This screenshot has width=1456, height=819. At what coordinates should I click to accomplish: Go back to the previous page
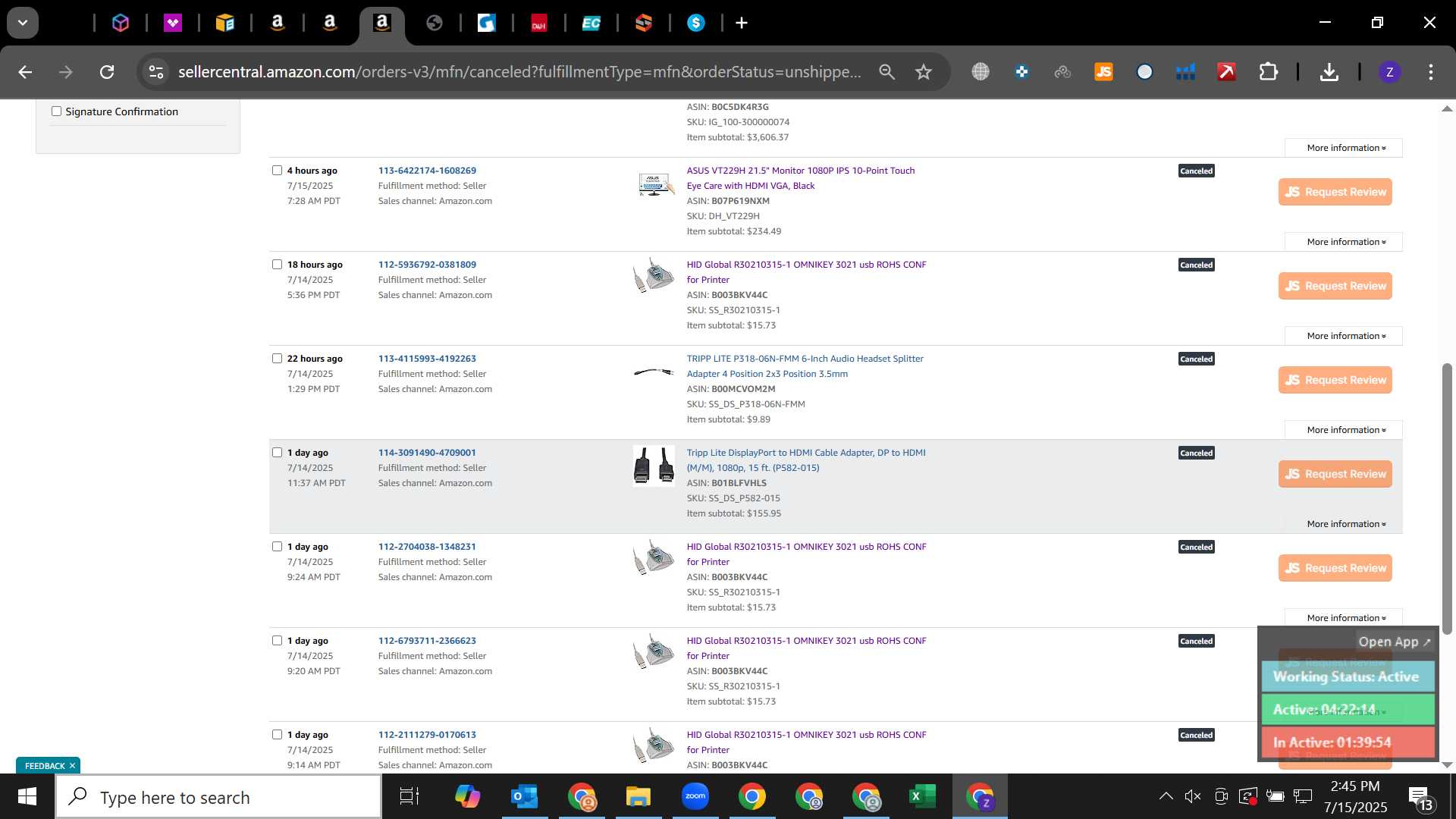click(x=25, y=72)
